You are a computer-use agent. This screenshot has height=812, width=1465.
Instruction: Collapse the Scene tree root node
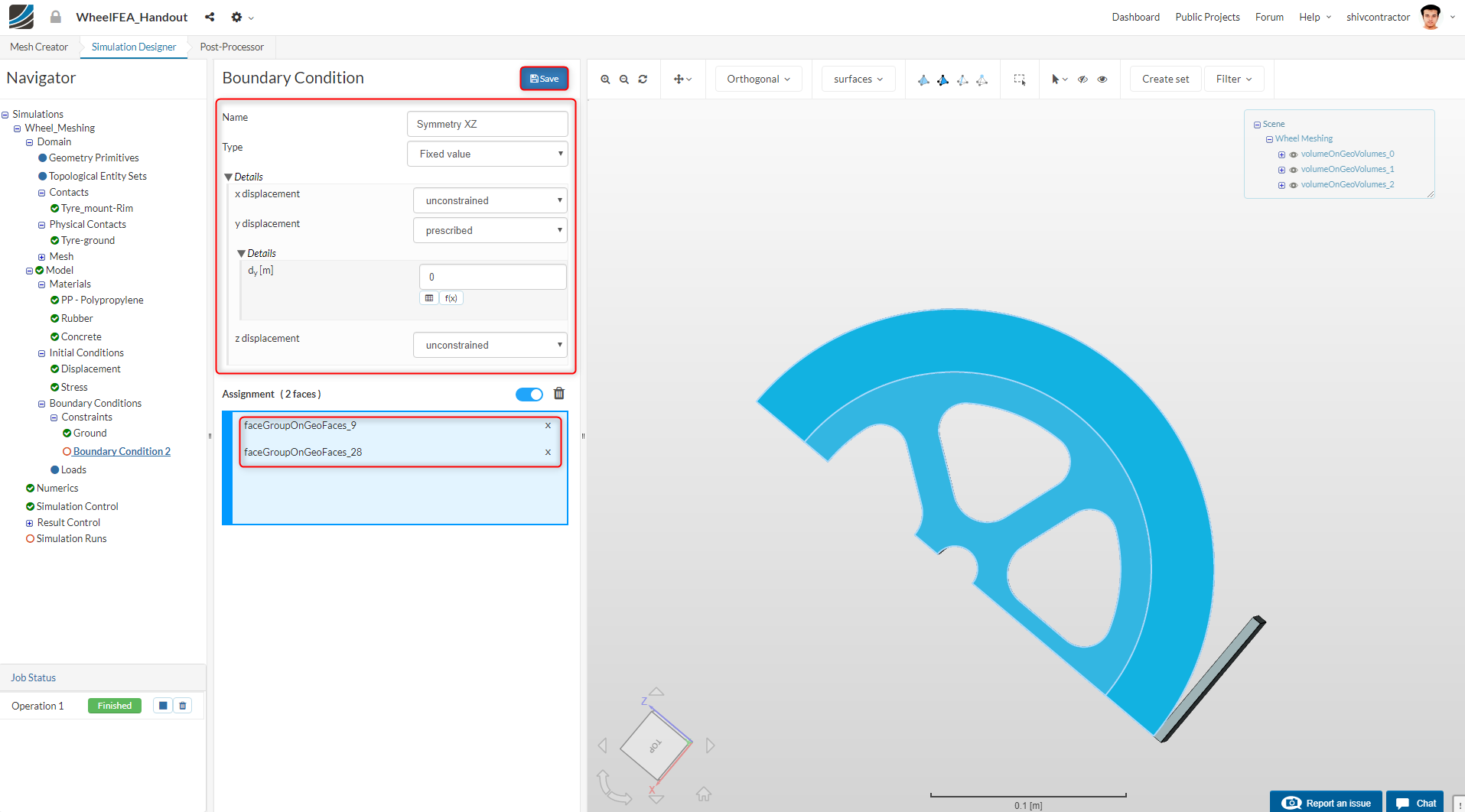(1257, 125)
